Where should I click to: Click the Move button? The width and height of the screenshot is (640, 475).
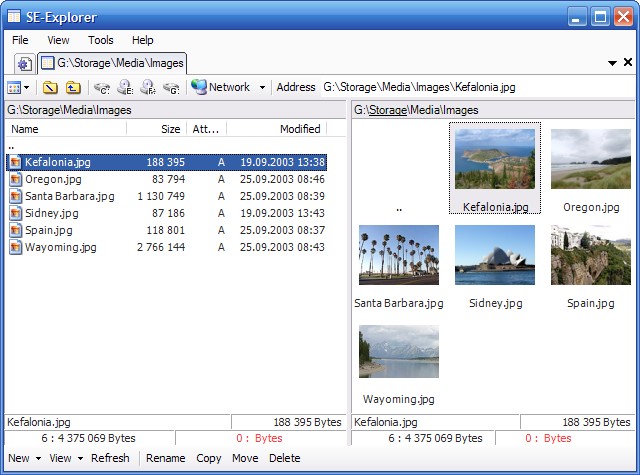tap(245, 458)
